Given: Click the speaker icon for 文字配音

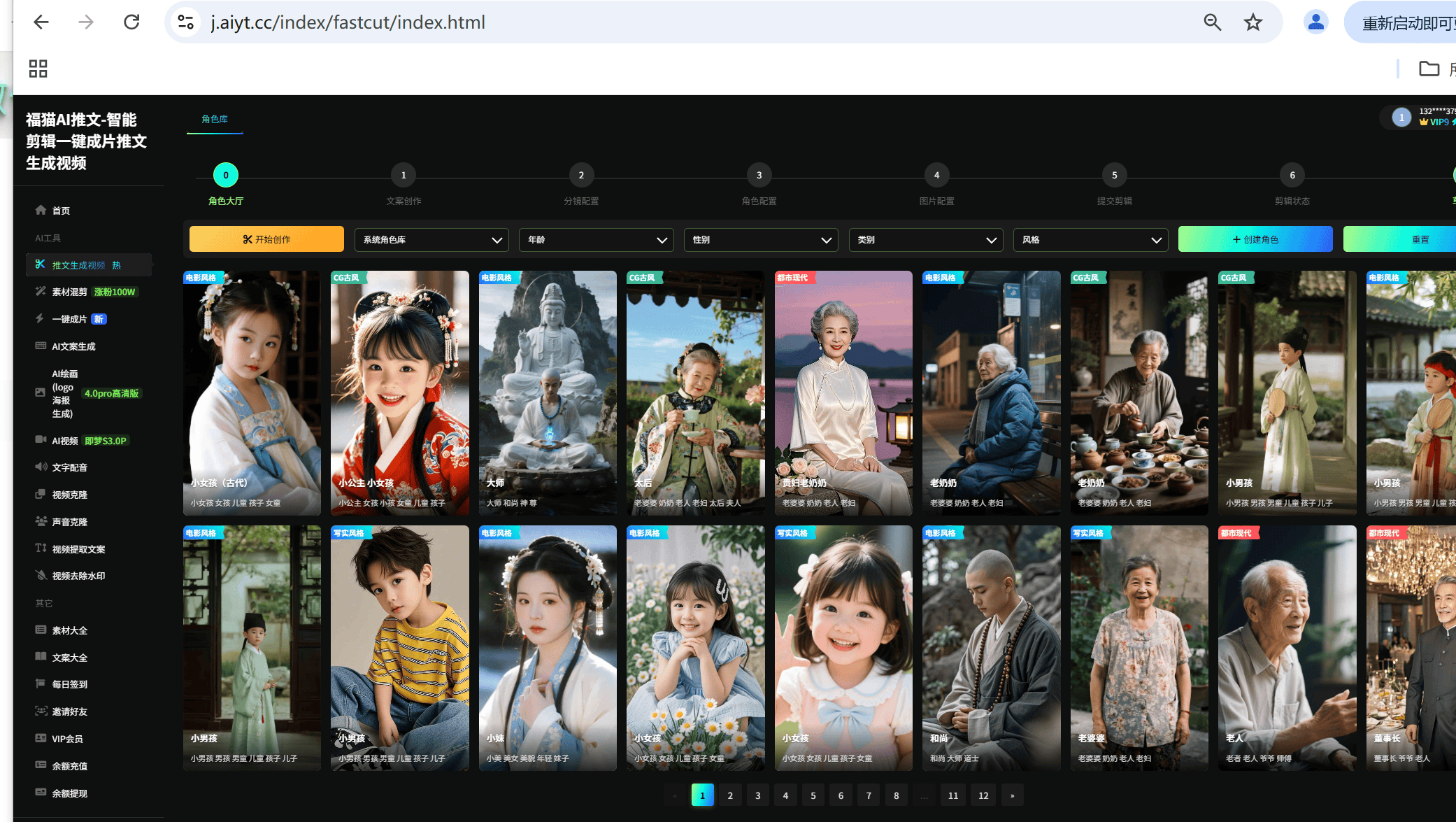Looking at the screenshot, I should 41,467.
